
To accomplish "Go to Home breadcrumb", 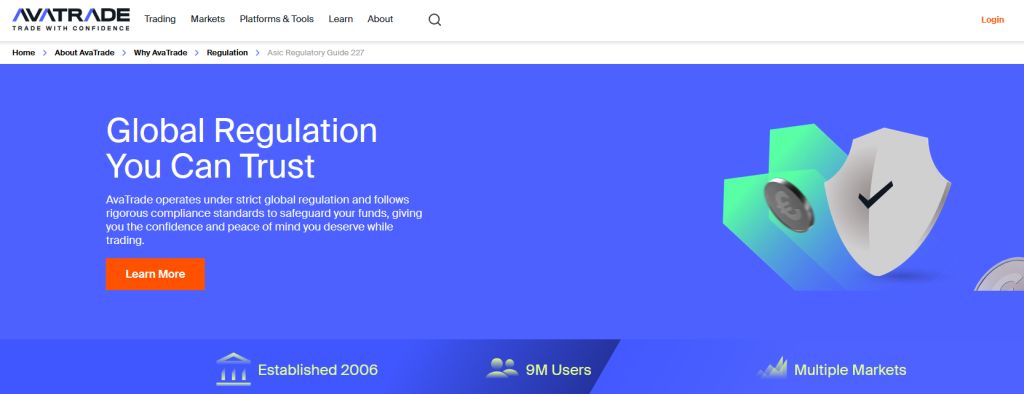I will [x=24, y=52].
